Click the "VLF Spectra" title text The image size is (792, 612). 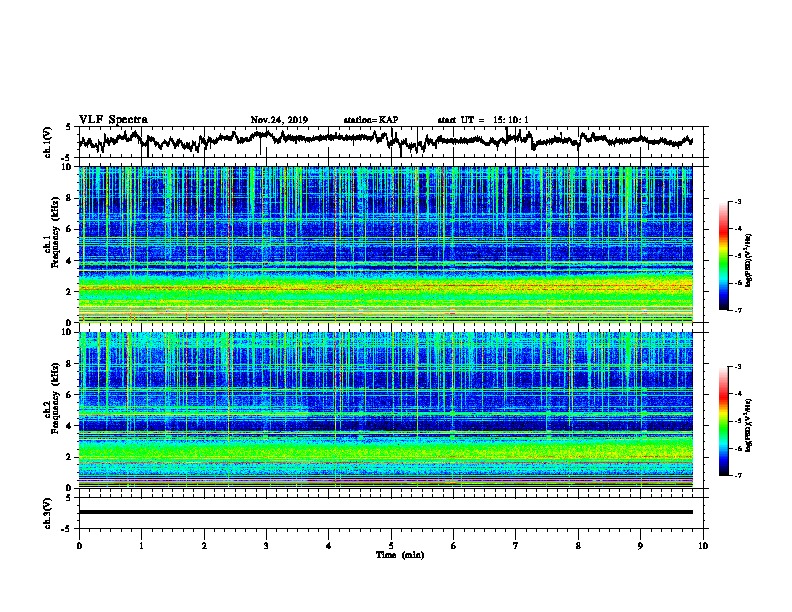[113, 120]
